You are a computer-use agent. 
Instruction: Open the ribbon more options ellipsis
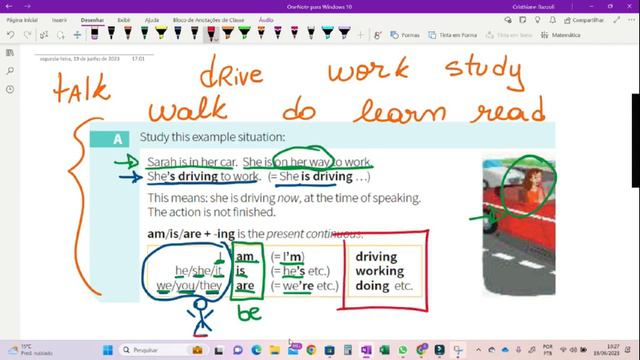point(631,20)
